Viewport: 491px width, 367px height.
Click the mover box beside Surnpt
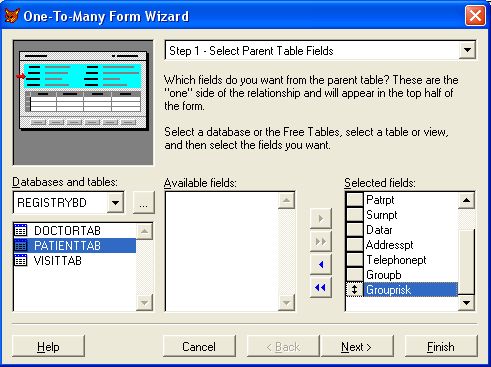click(355, 214)
